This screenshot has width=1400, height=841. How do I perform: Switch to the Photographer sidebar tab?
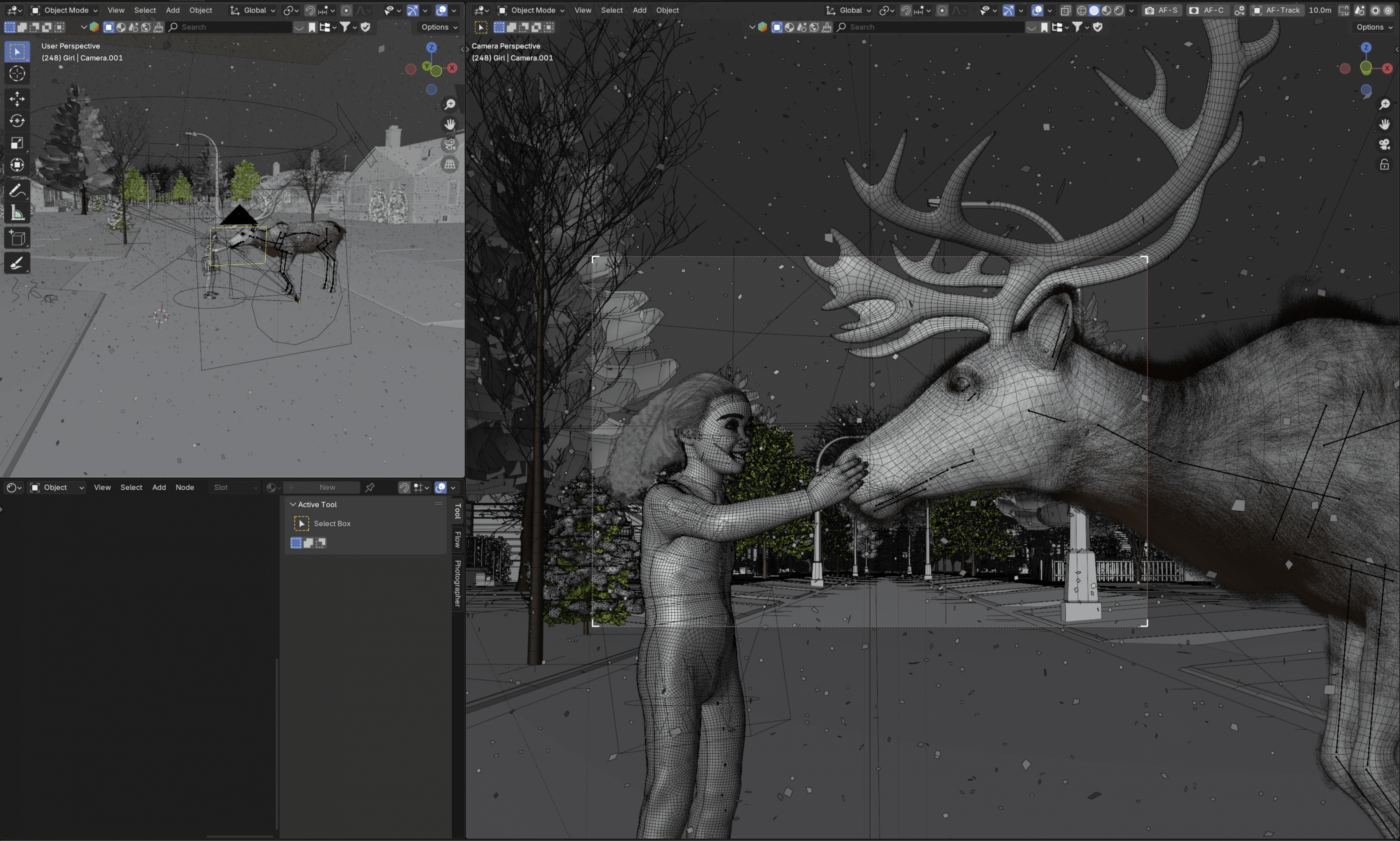pyautogui.click(x=458, y=583)
